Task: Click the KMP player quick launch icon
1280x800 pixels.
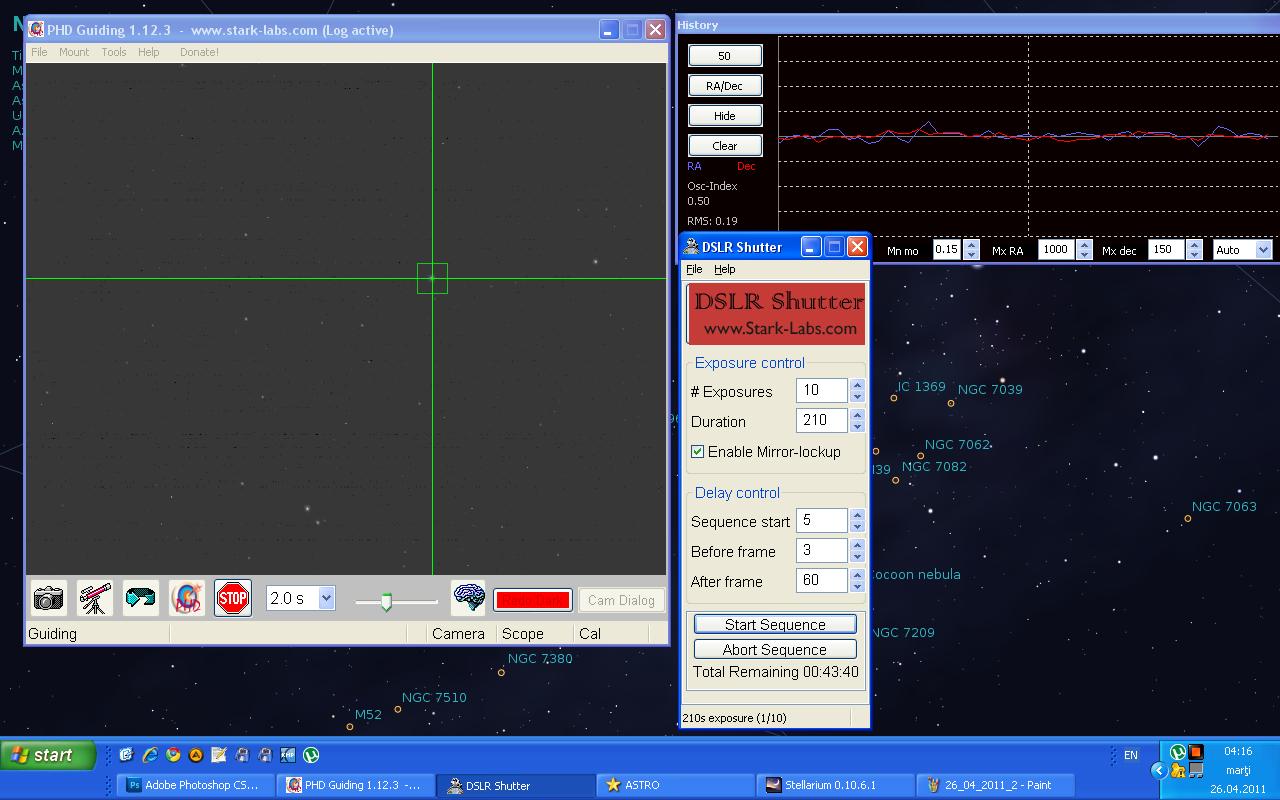Action: 288,755
